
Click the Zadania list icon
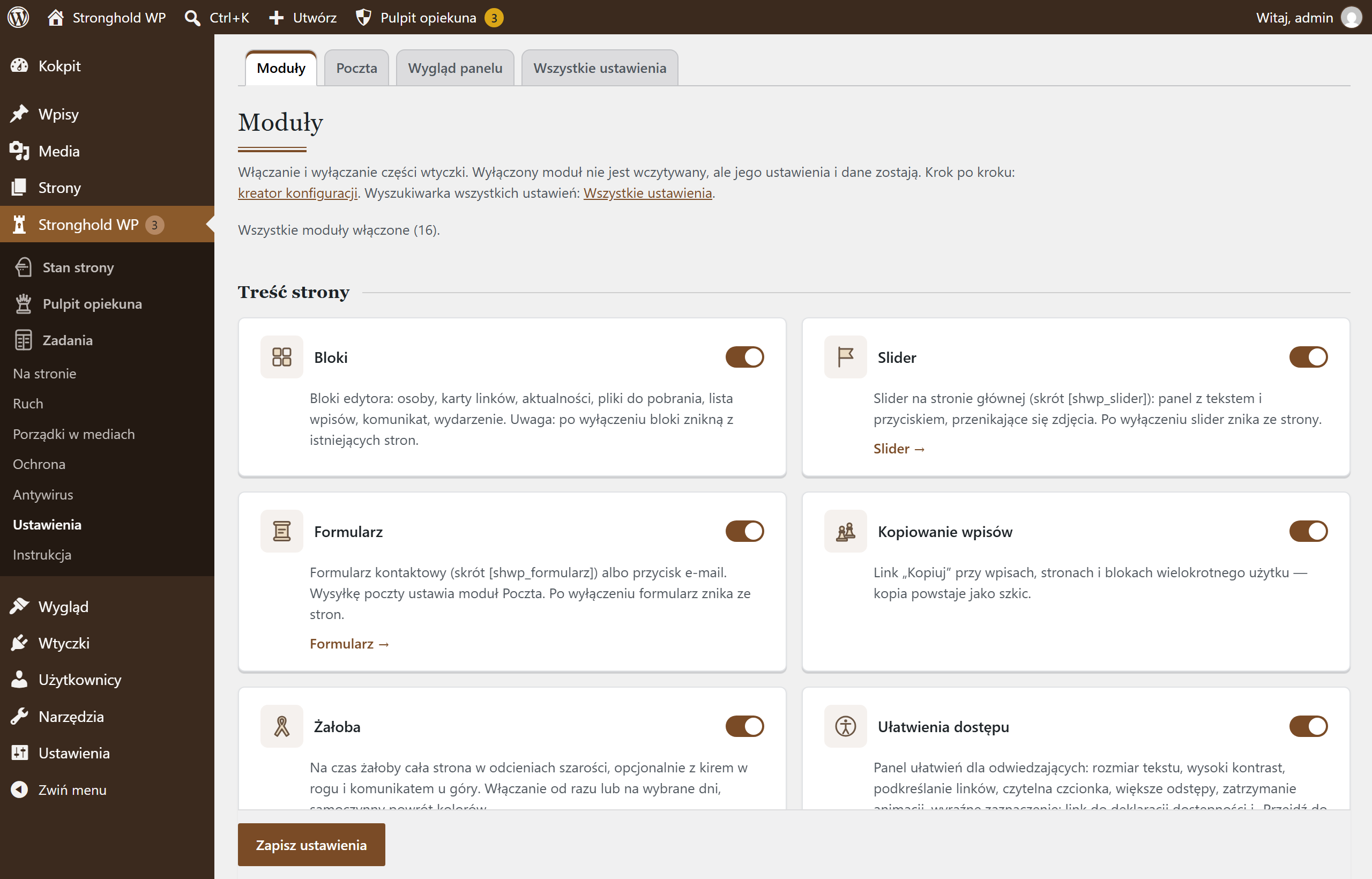point(24,340)
